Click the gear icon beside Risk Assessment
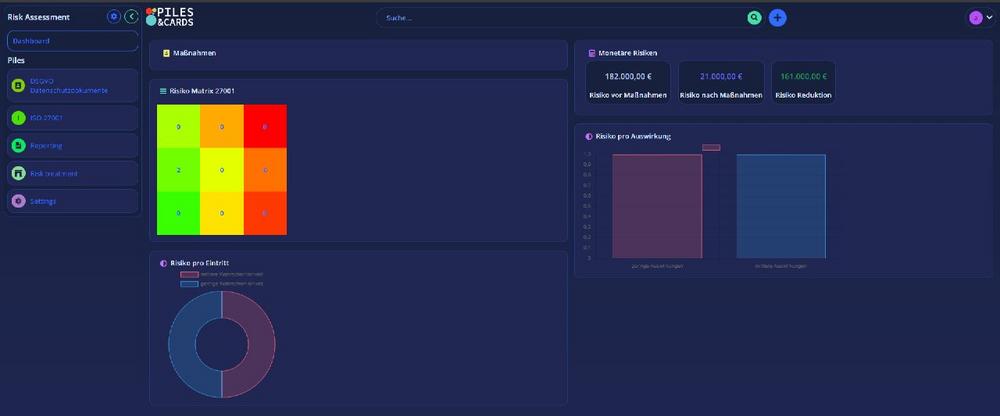Viewport: 1000px width, 416px height. 113,17
